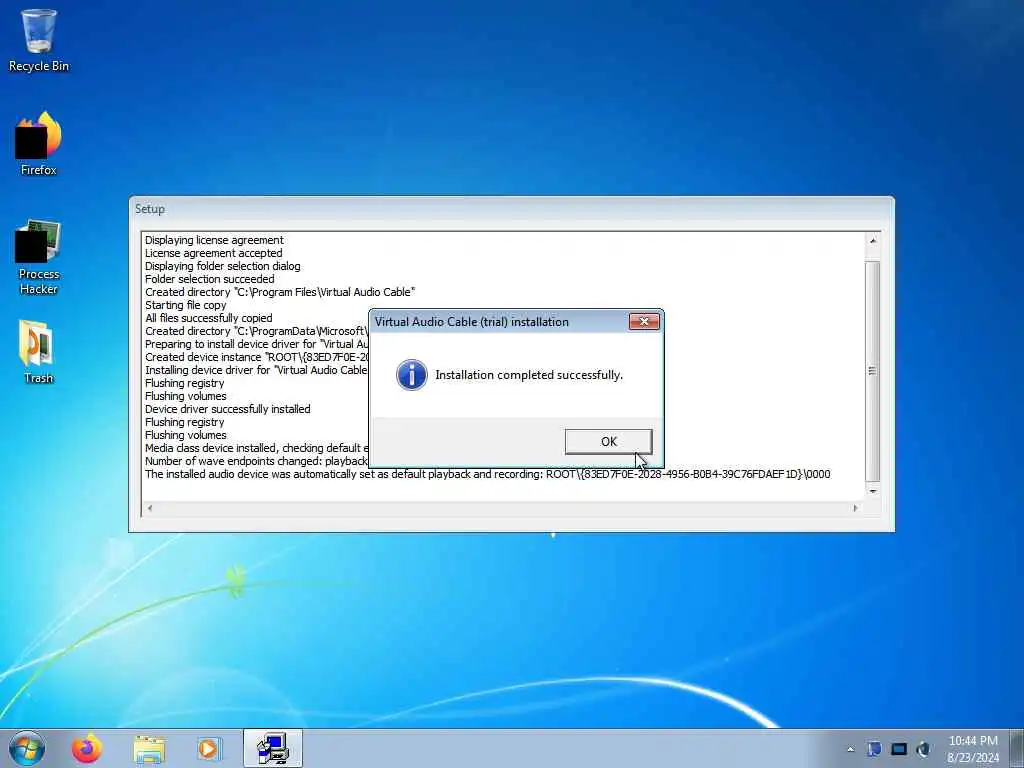Click the Setup window title bar
This screenshot has width=1024, height=768.
coord(511,209)
